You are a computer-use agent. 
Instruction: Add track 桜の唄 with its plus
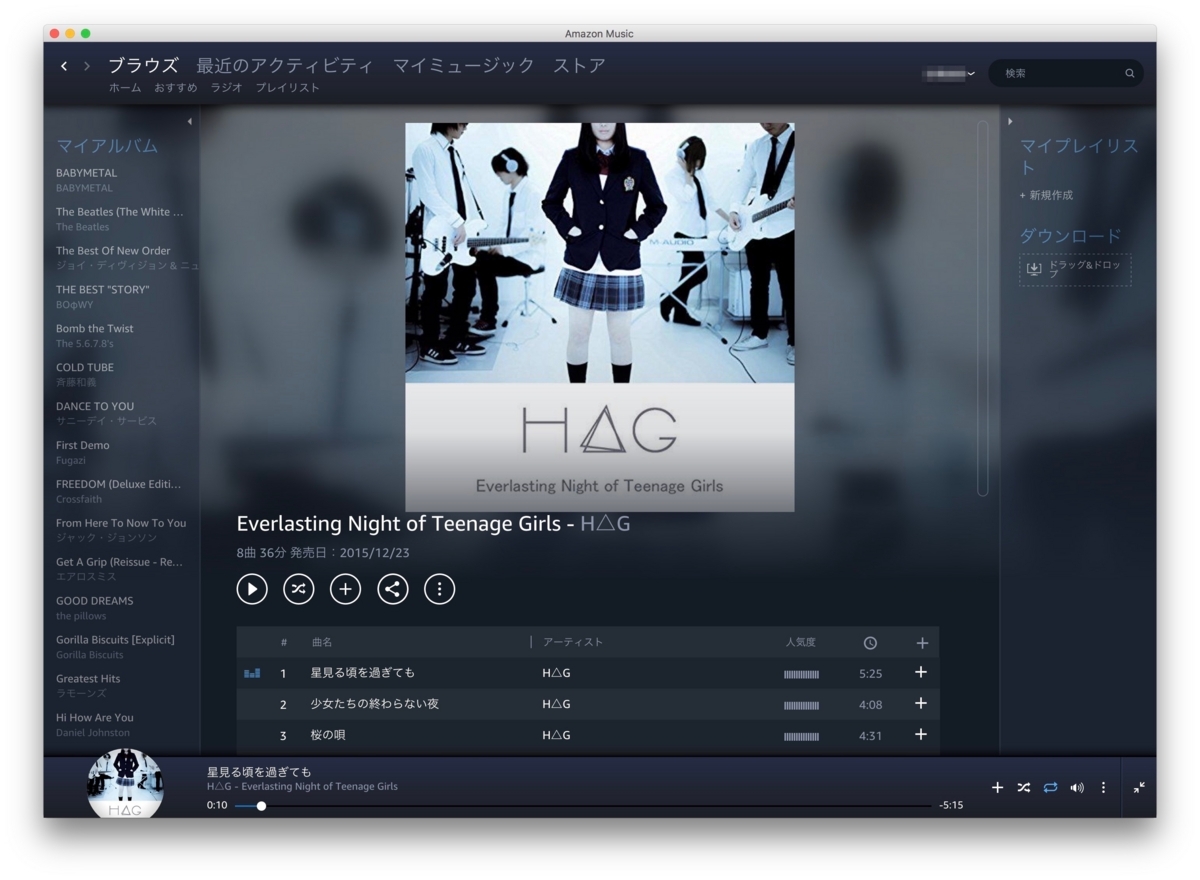(921, 734)
